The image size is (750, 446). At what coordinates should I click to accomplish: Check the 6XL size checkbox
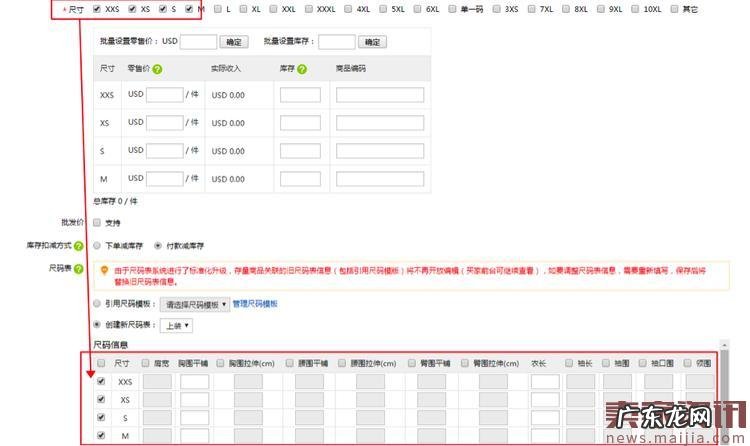[x=418, y=9]
